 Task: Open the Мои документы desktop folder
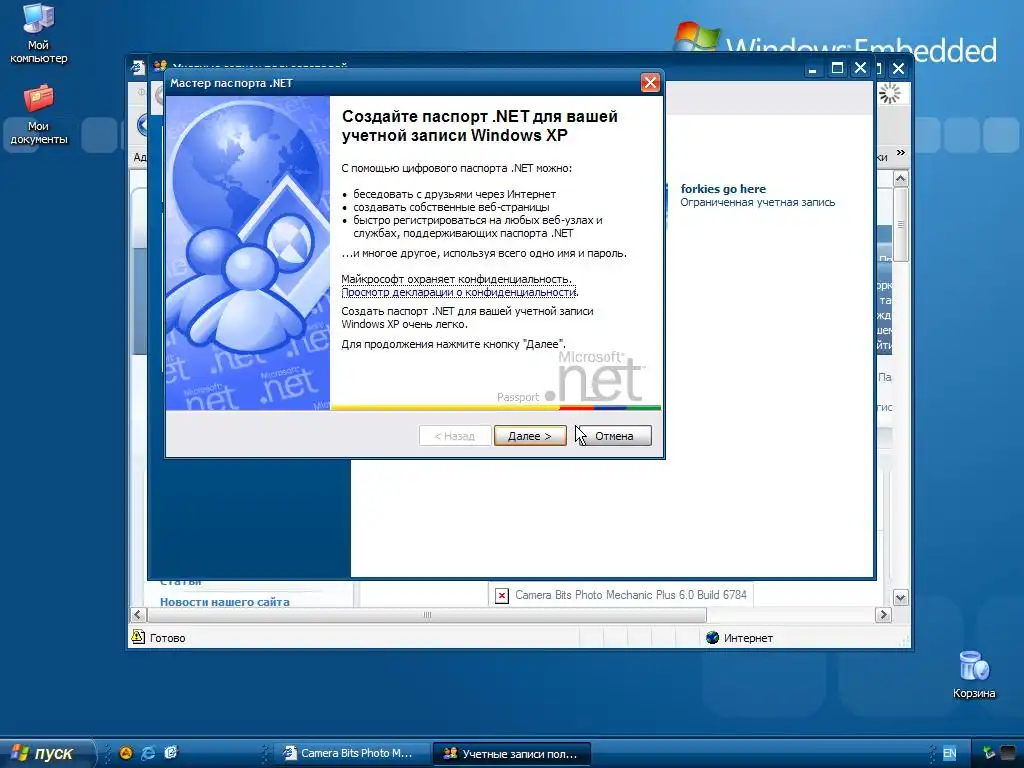click(38, 114)
